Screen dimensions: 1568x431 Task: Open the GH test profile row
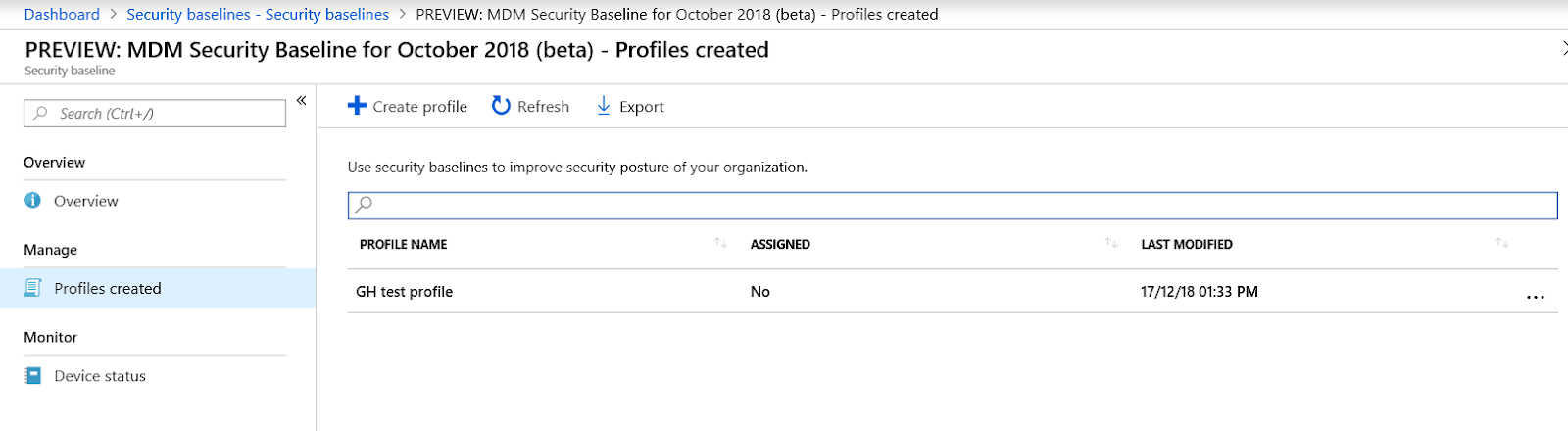[405, 292]
